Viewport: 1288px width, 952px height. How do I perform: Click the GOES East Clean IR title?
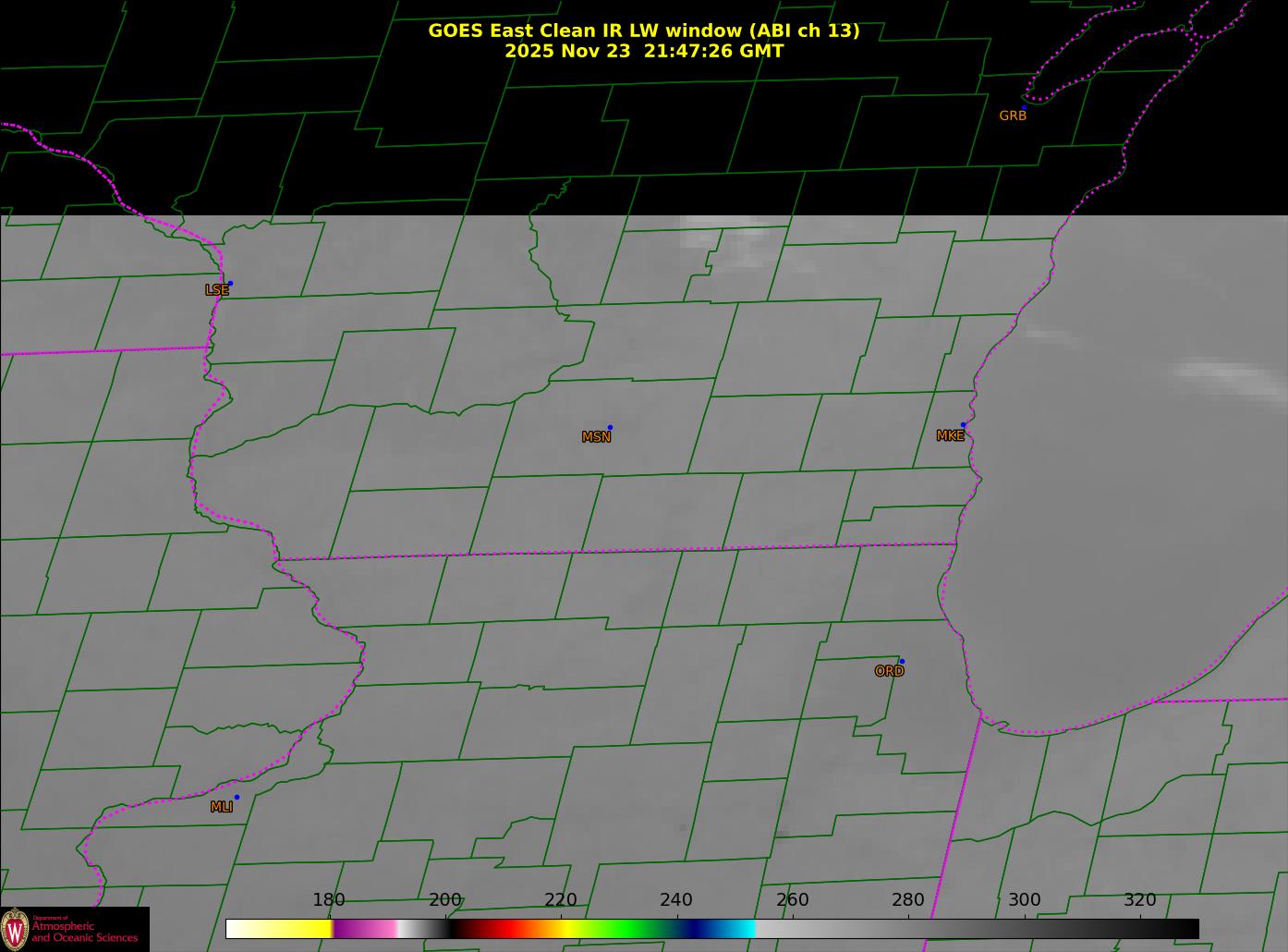(x=643, y=31)
